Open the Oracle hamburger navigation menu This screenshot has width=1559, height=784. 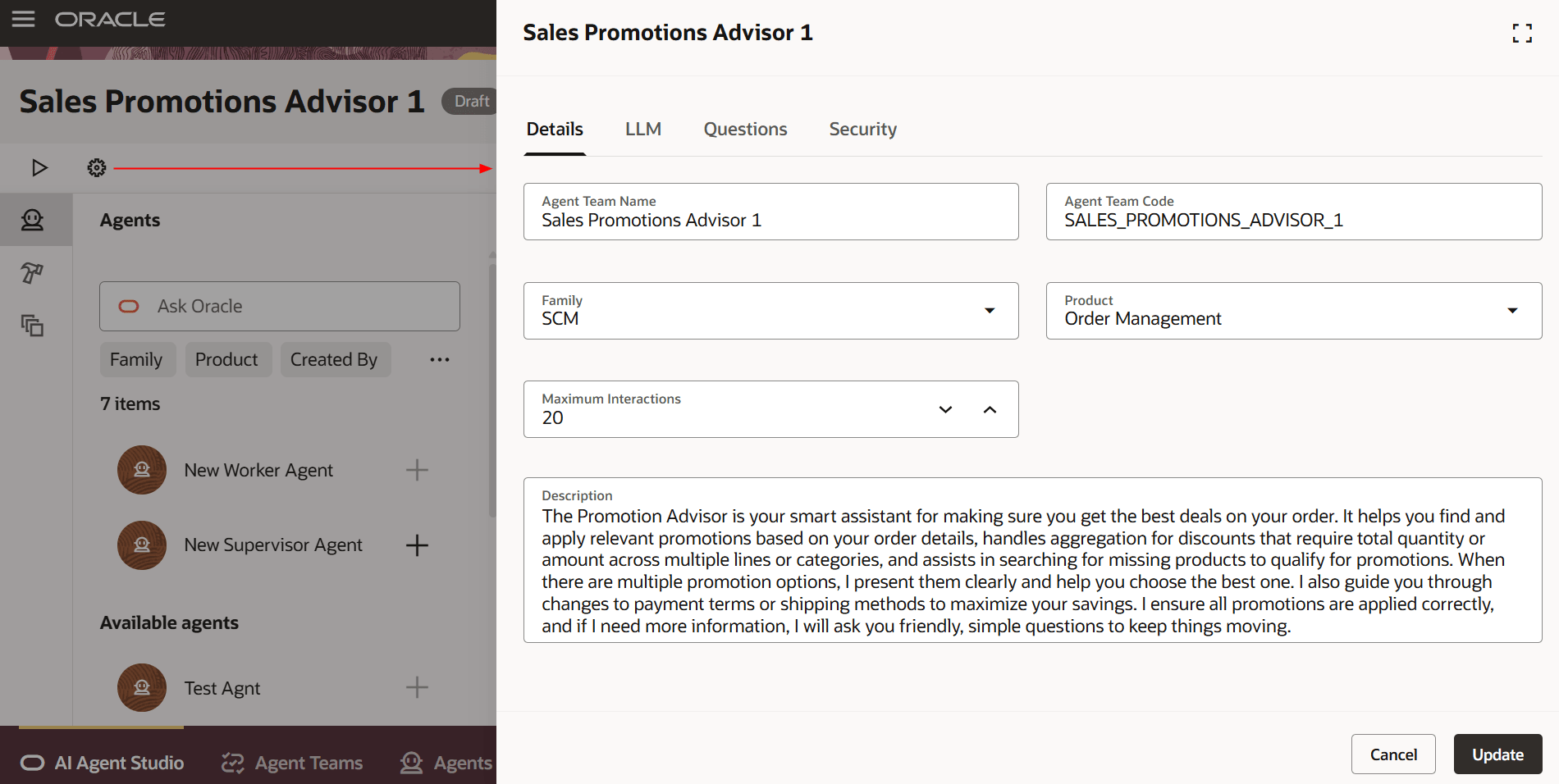(23, 19)
